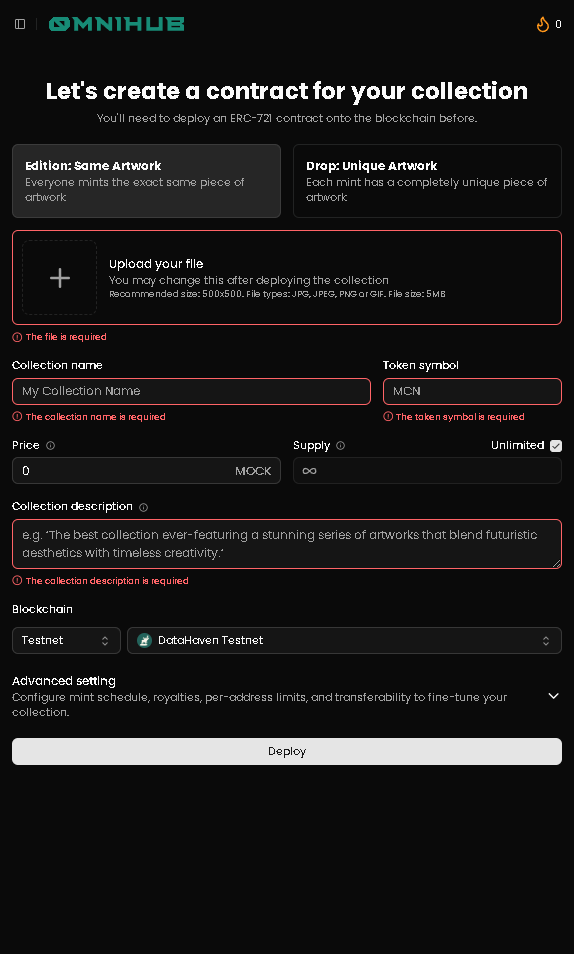Image resolution: width=574 pixels, height=954 pixels.
Task: Focus the Token symbol input
Action: (x=472, y=391)
